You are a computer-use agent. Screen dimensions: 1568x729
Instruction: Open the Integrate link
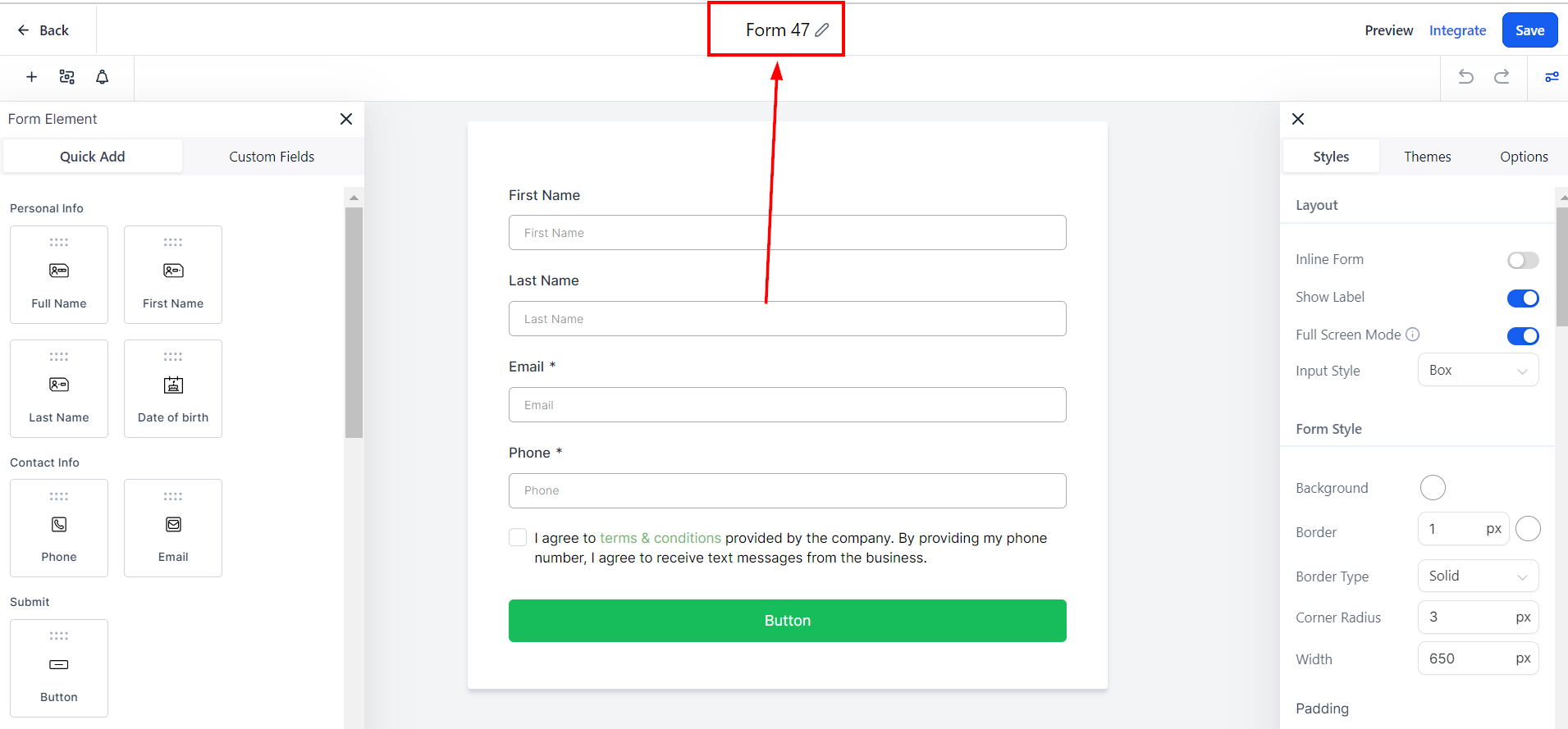[1457, 30]
